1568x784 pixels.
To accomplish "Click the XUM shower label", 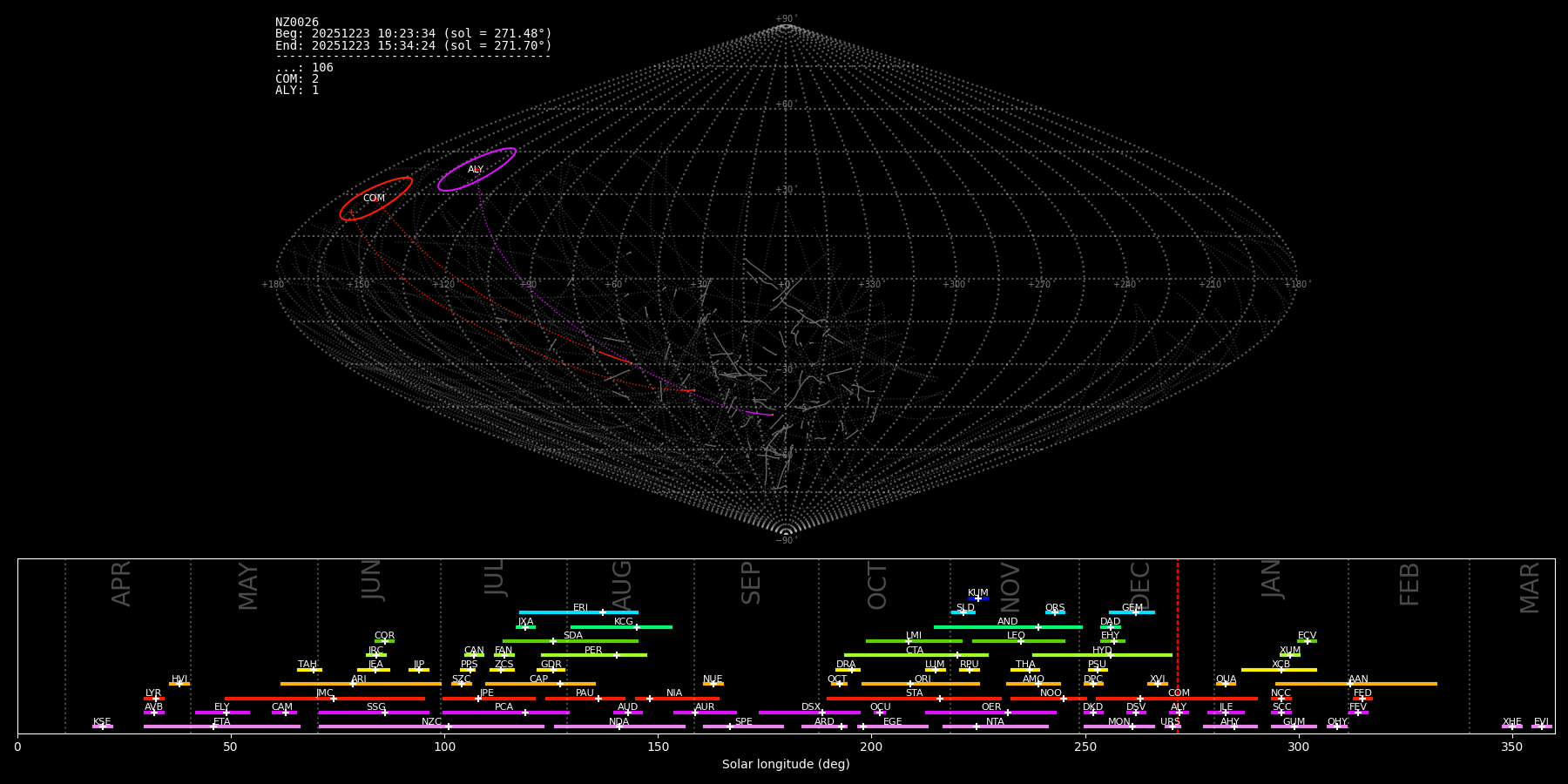I will click(1290, 651).
